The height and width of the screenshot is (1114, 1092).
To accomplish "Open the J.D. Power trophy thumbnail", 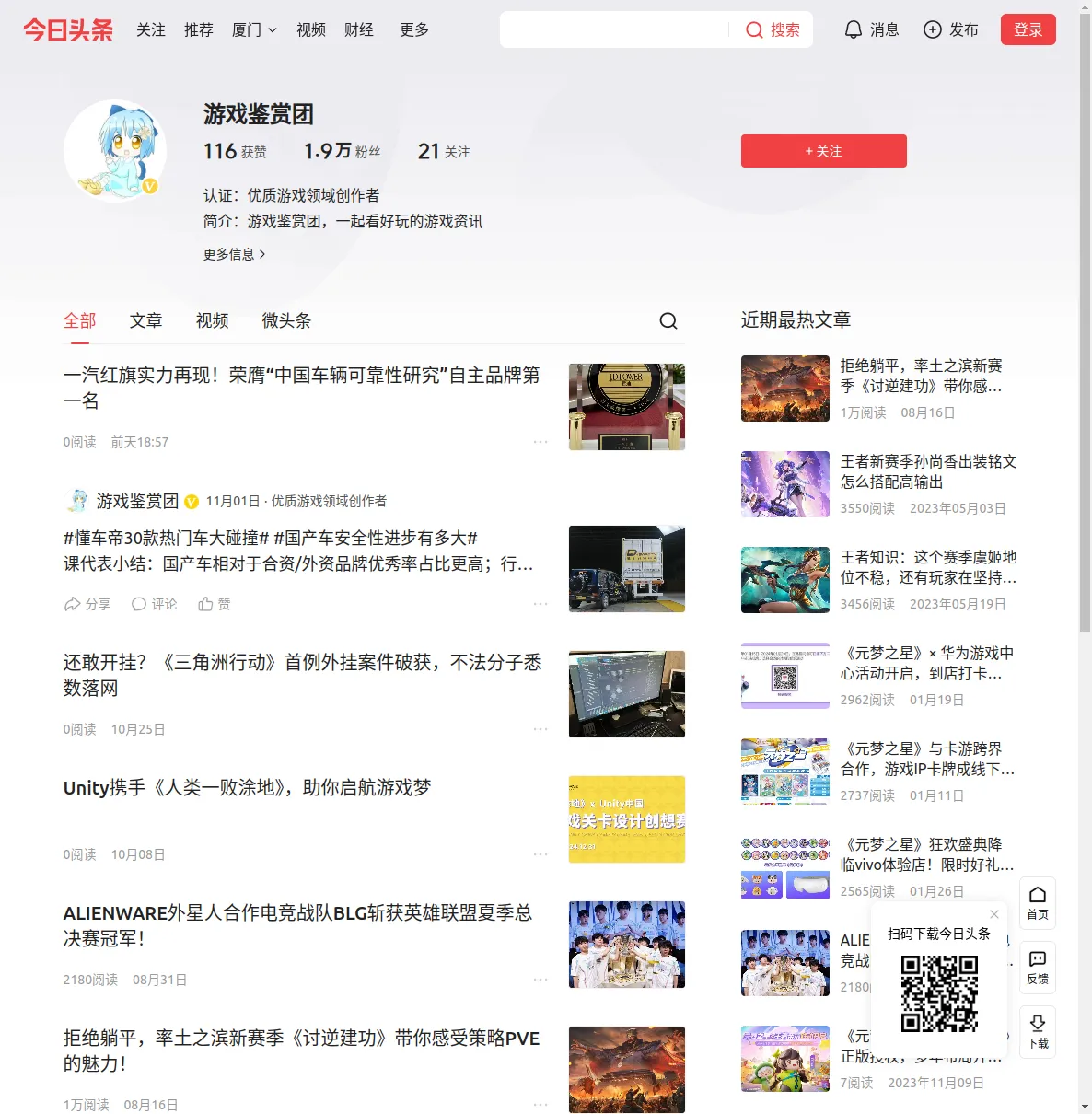I will click(x=627, y=407).
